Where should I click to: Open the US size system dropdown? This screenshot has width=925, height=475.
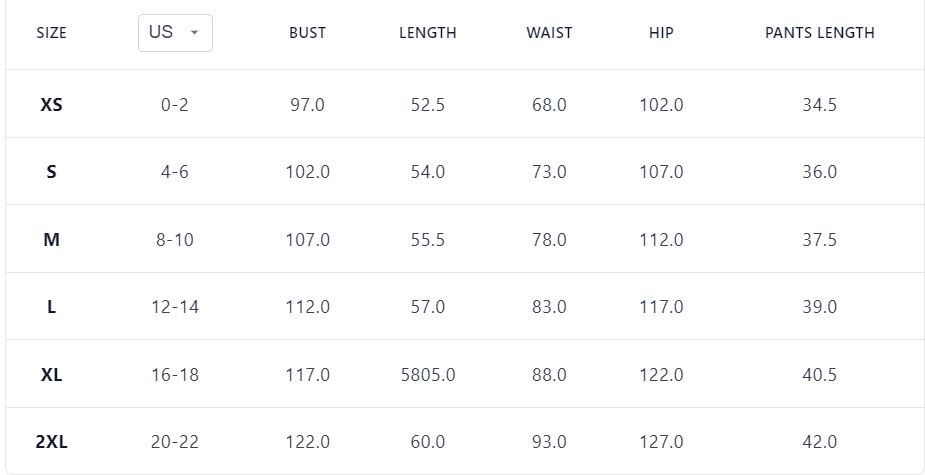click(x=174, y=32)
